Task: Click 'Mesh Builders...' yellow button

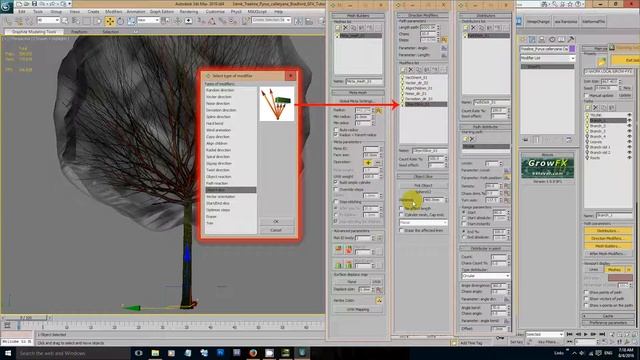Action: tap(608, 246)
